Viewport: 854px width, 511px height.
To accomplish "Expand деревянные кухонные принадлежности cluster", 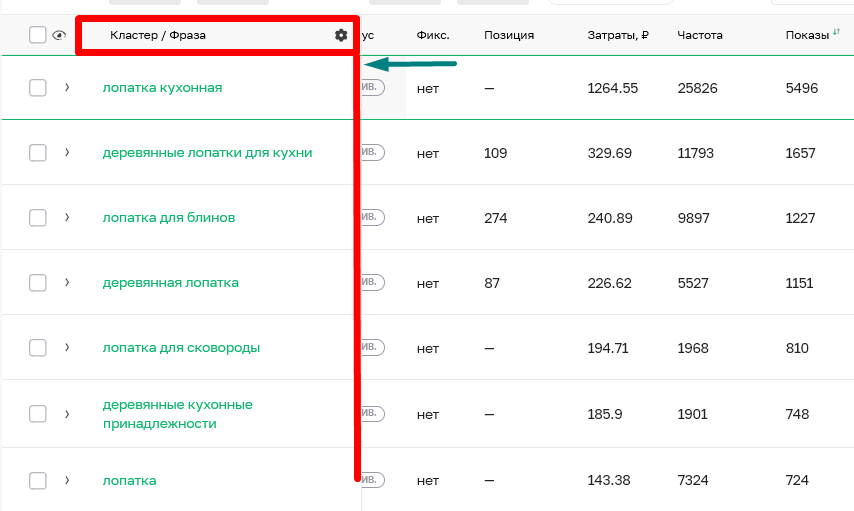I will [x=67, y=414].
